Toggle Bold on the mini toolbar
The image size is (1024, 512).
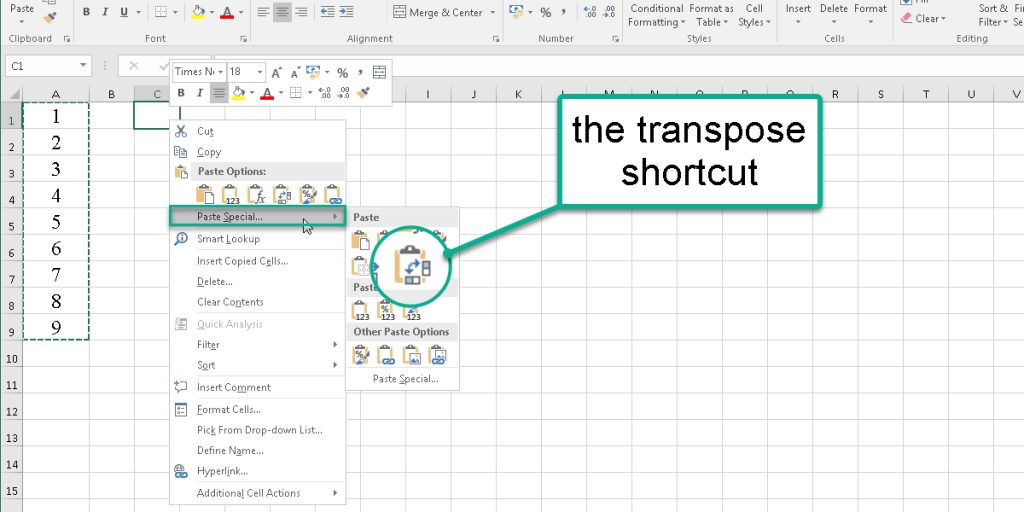point(182,93)
